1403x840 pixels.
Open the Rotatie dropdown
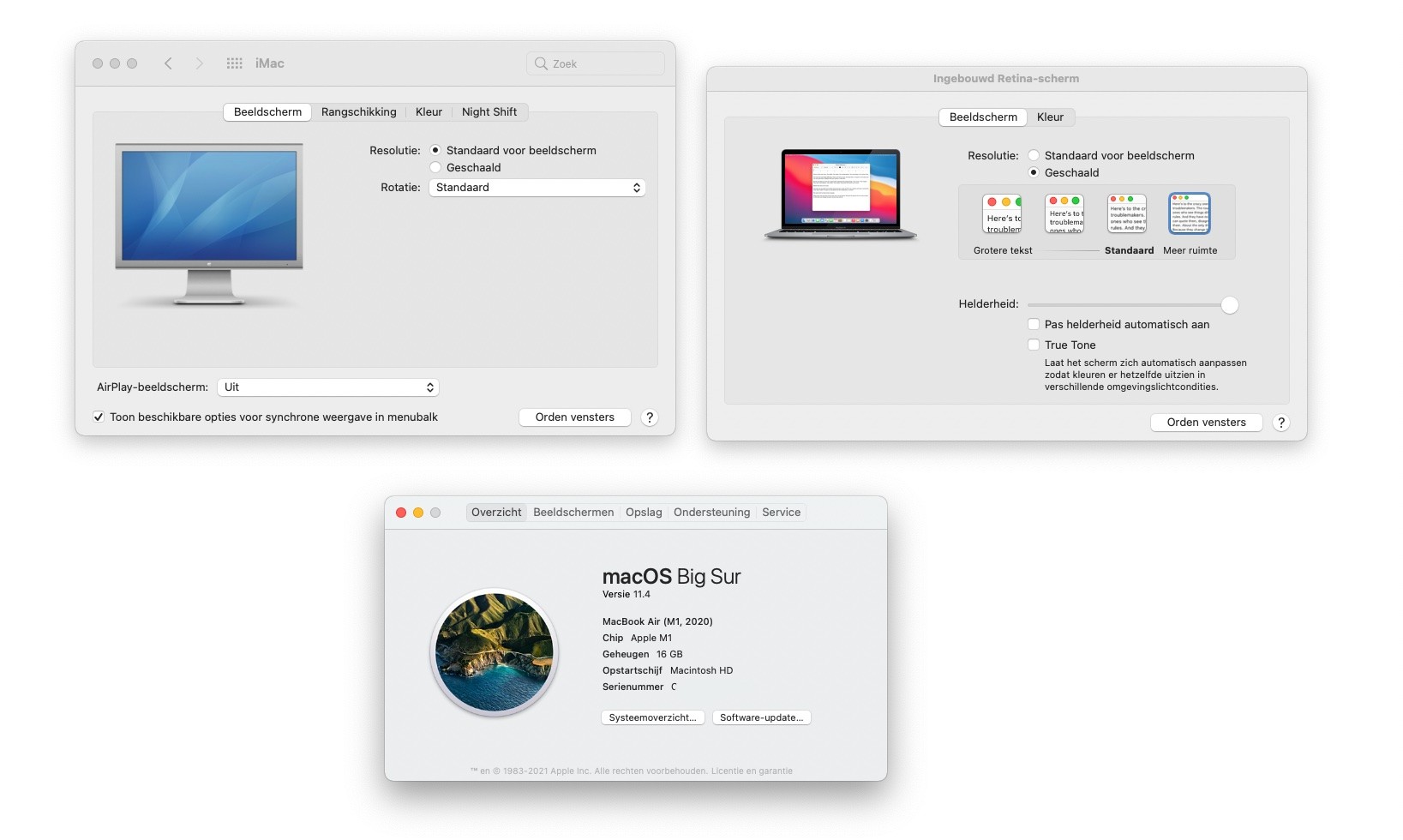[x=537, y=188]
